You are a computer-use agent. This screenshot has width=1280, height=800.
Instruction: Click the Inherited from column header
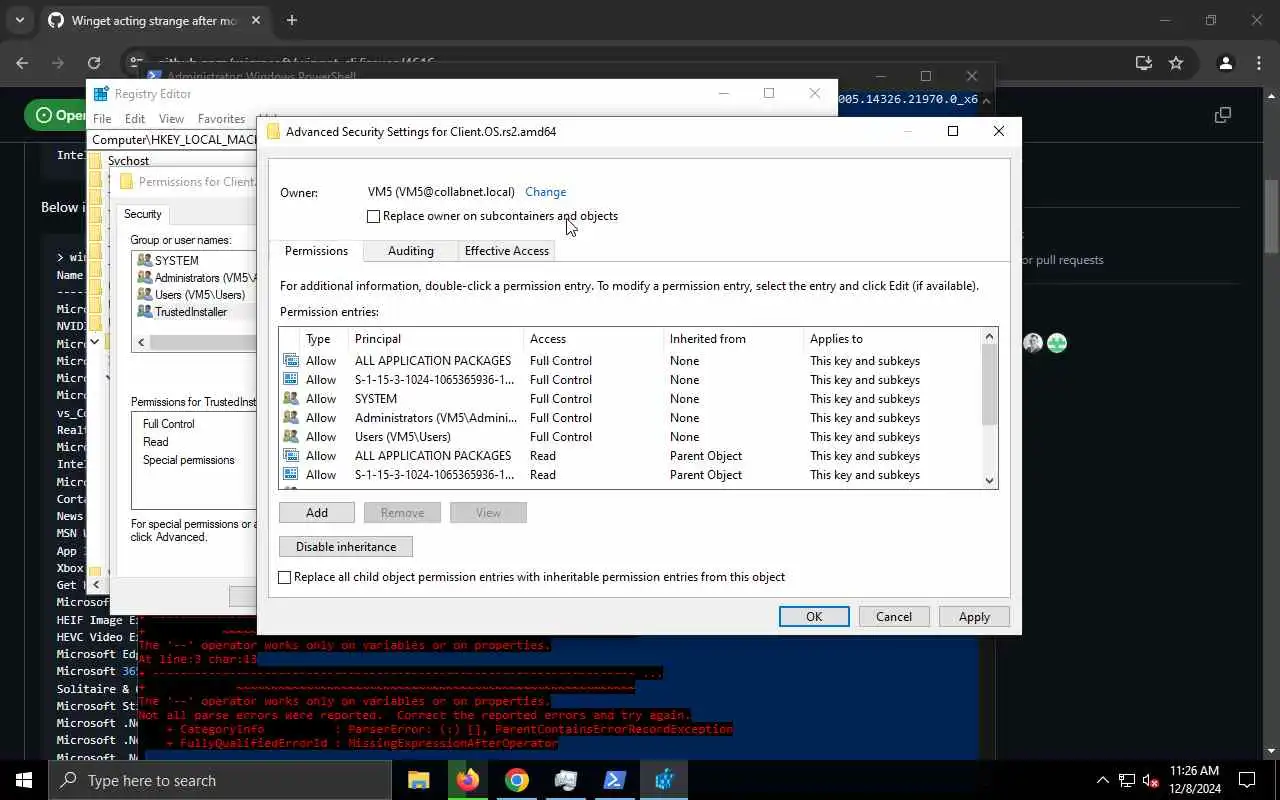tap(734, 339)
